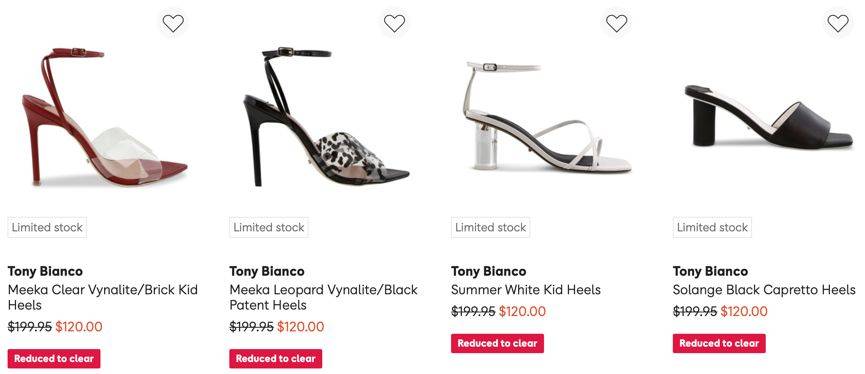Screen dimensions: 865x374
Task: Click Limited stock label on Solange Black heels
Action: click(x=712, y=227)
